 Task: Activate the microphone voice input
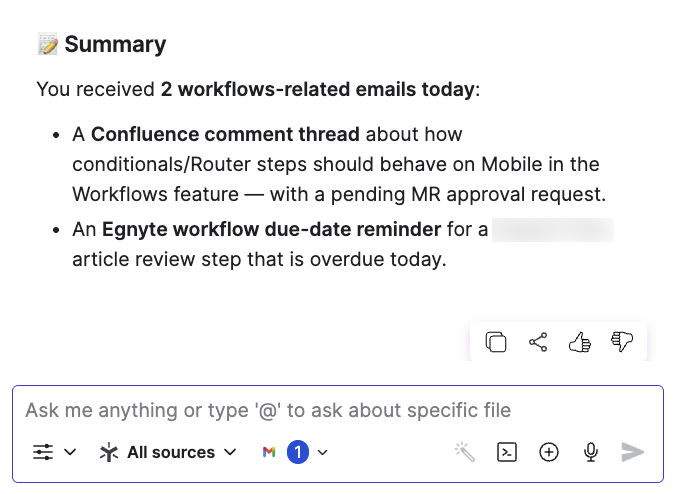pos(591,452)
